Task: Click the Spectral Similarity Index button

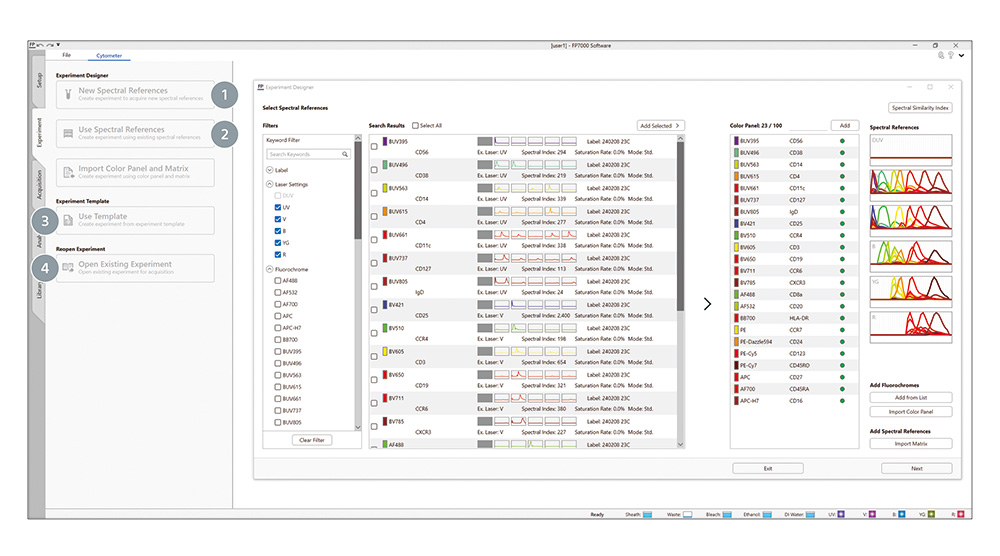Action: coord(920,107)
